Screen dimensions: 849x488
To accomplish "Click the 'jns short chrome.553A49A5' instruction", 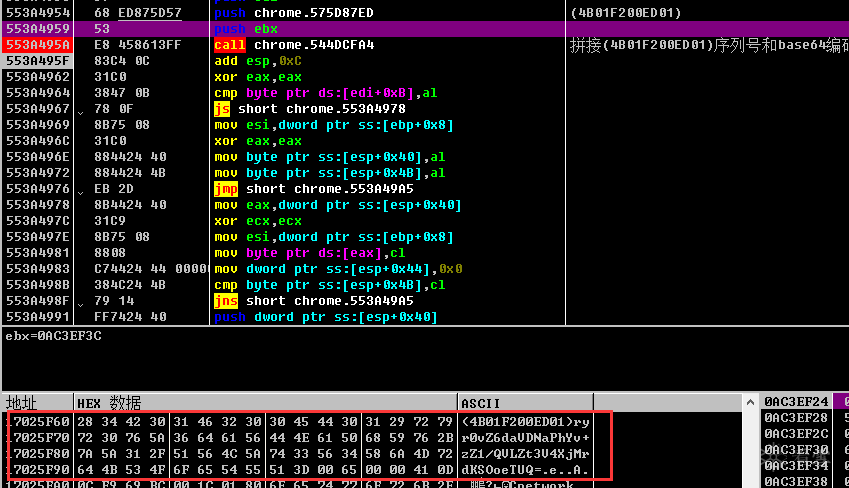I will (314, 301).
